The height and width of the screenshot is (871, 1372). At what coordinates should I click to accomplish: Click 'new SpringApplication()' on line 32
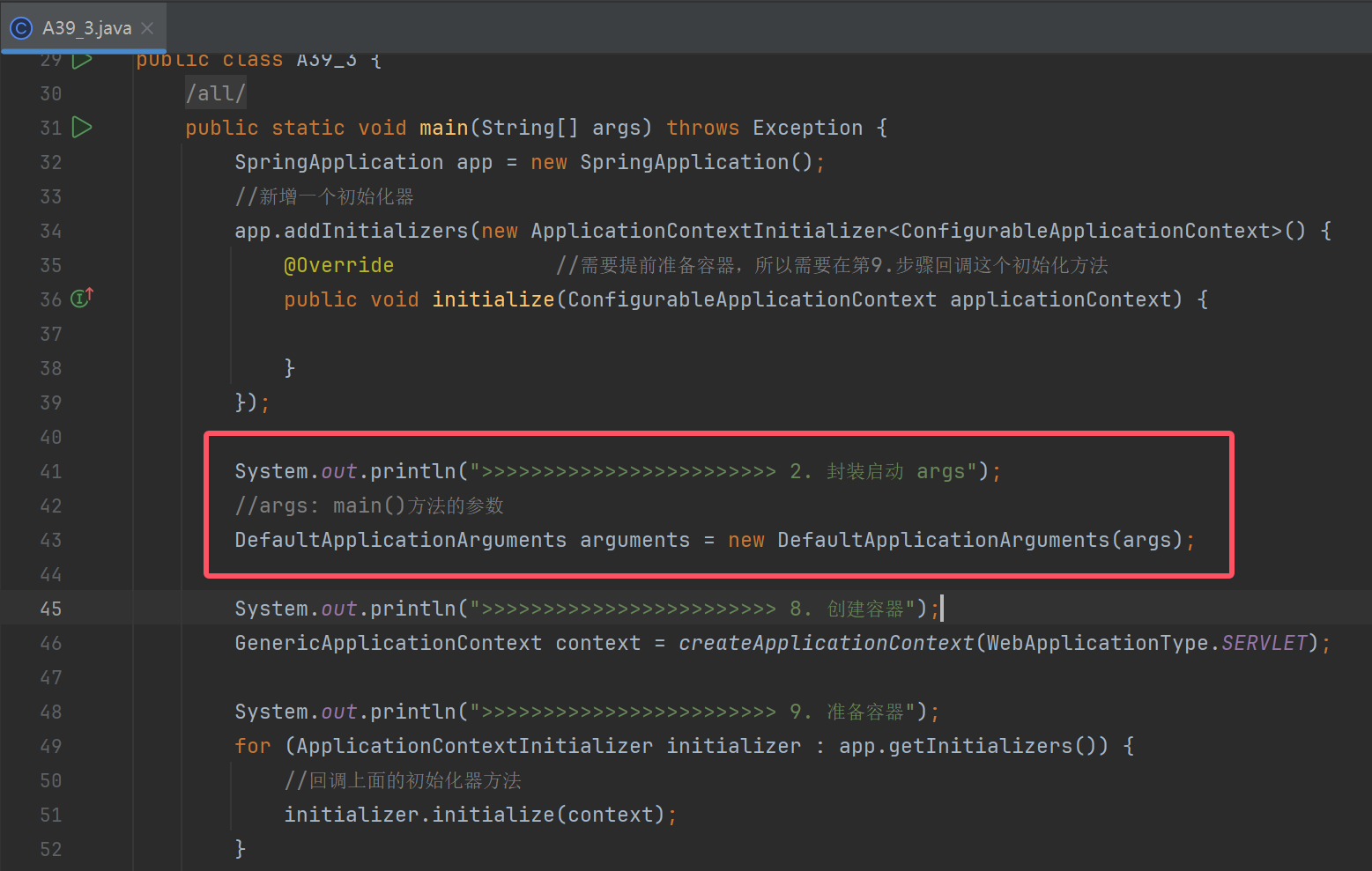(671, 162)
